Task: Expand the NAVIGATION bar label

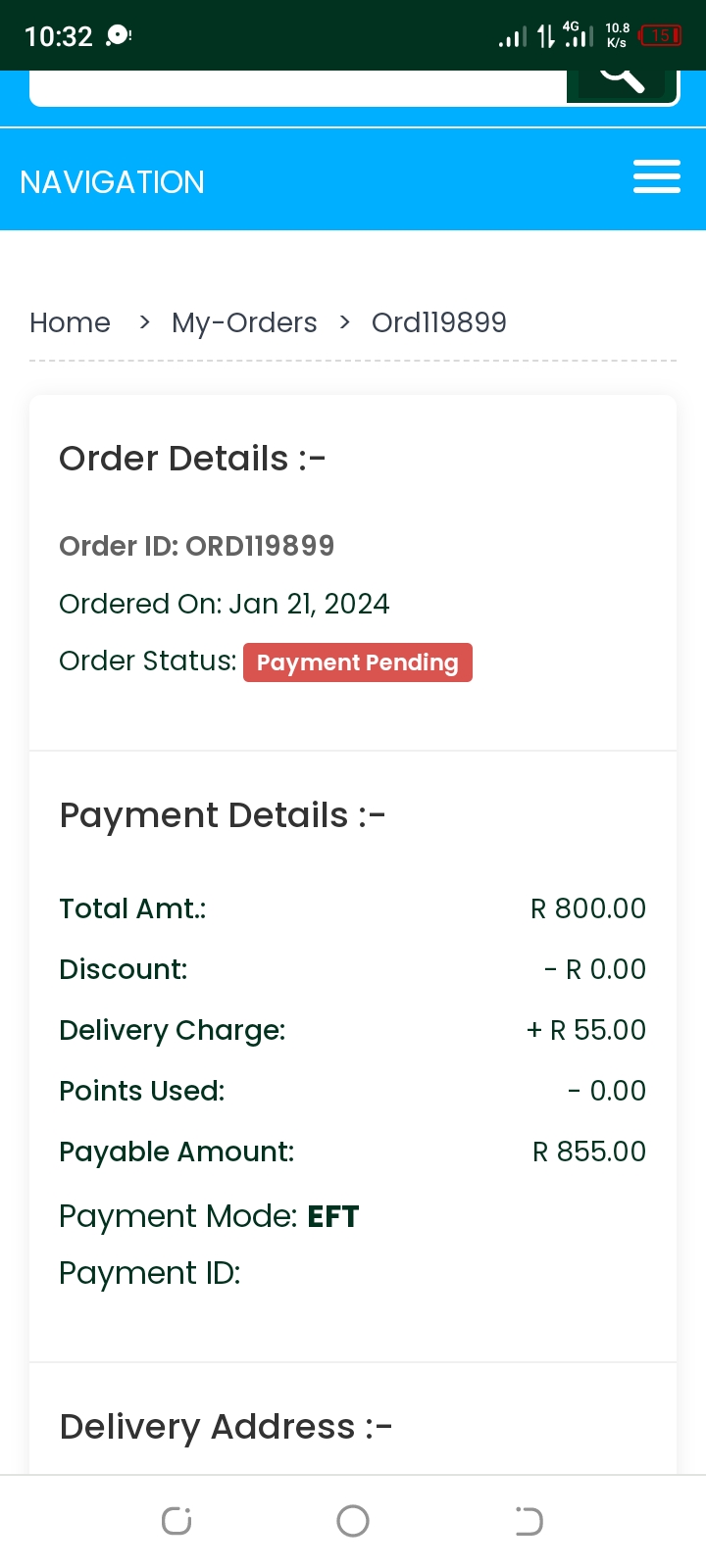Action: [x=112, y=182]
